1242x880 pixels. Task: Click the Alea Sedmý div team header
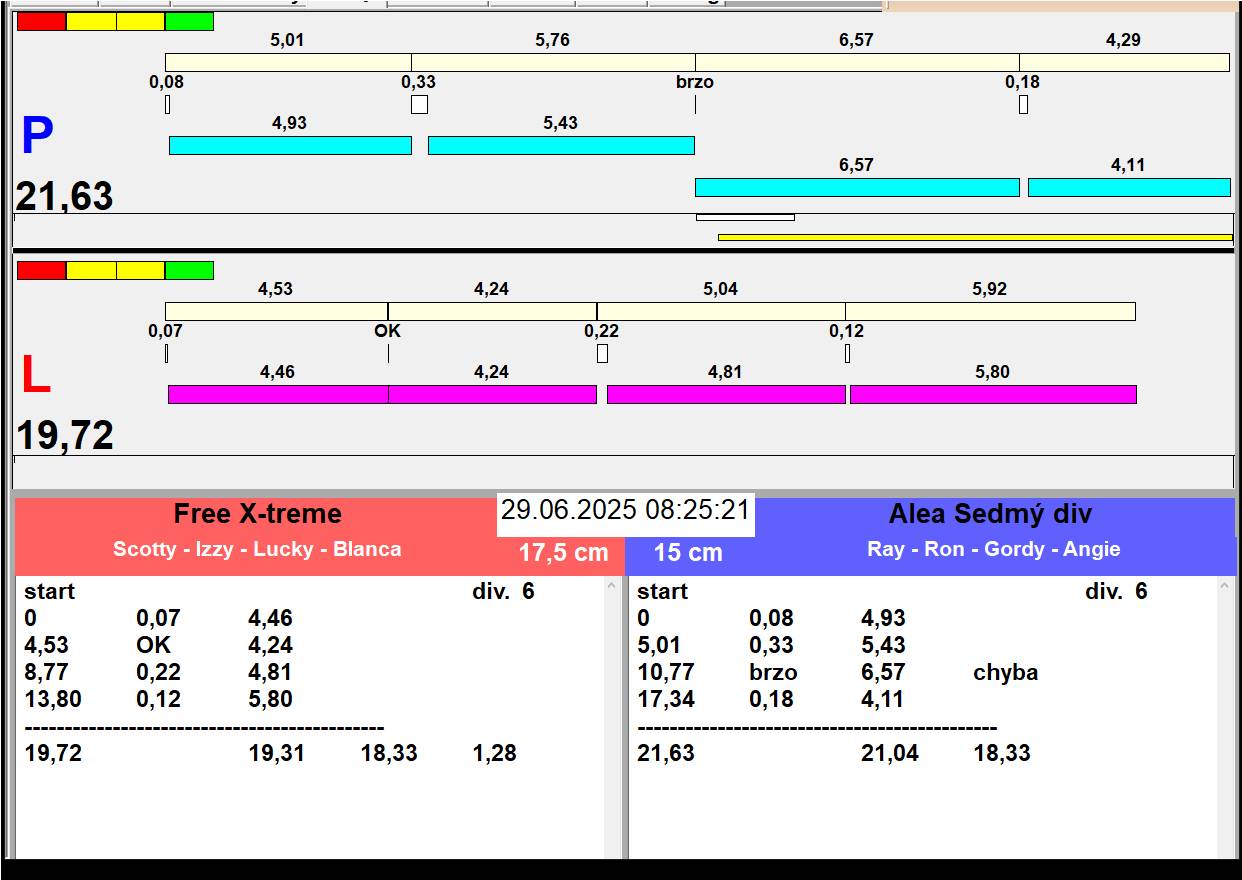click(989, 514)
